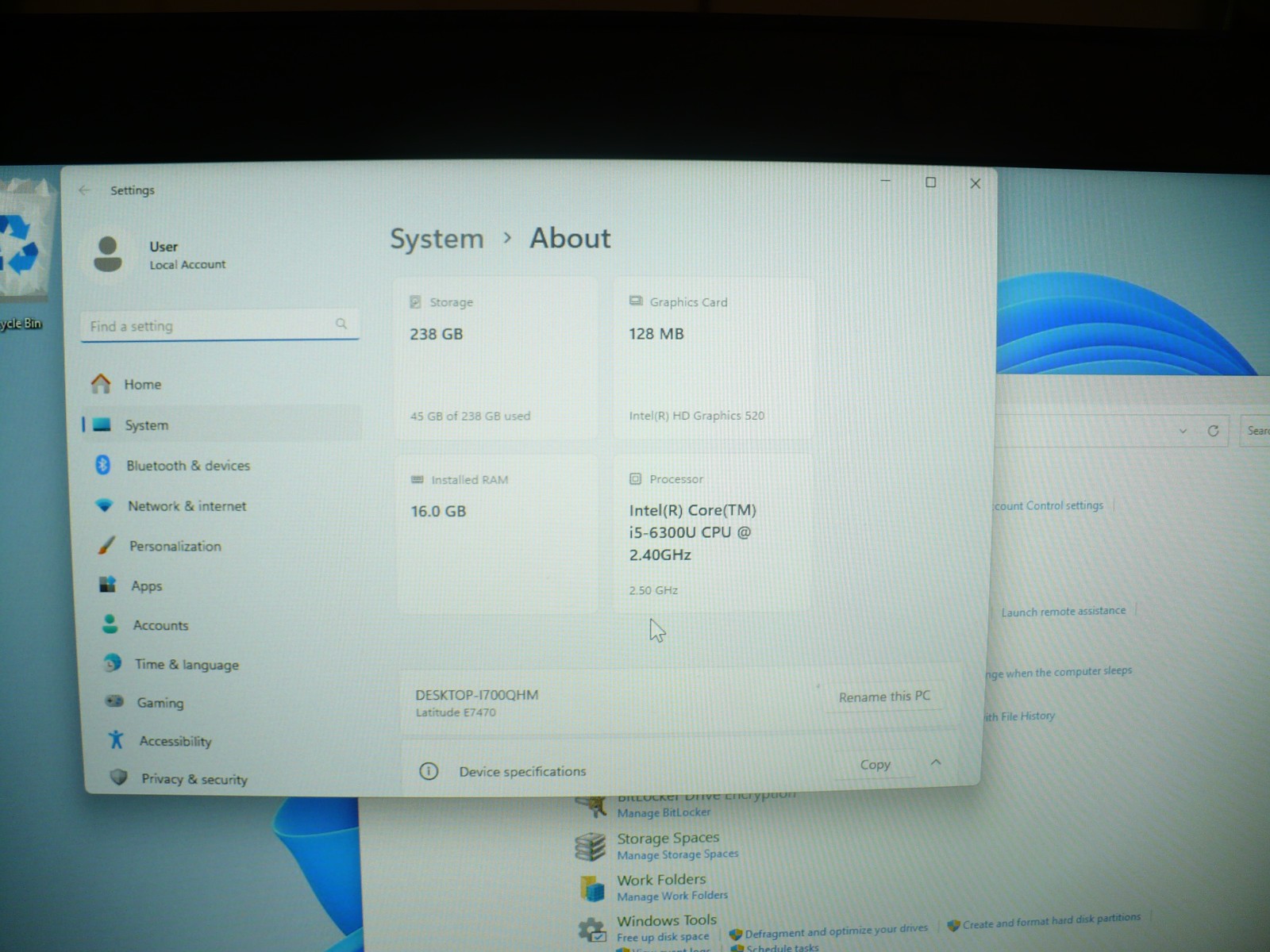The width and height of the screenshot is (1270, 952).
Task: Click the Processor chip icon
Action: click(635, 479)
